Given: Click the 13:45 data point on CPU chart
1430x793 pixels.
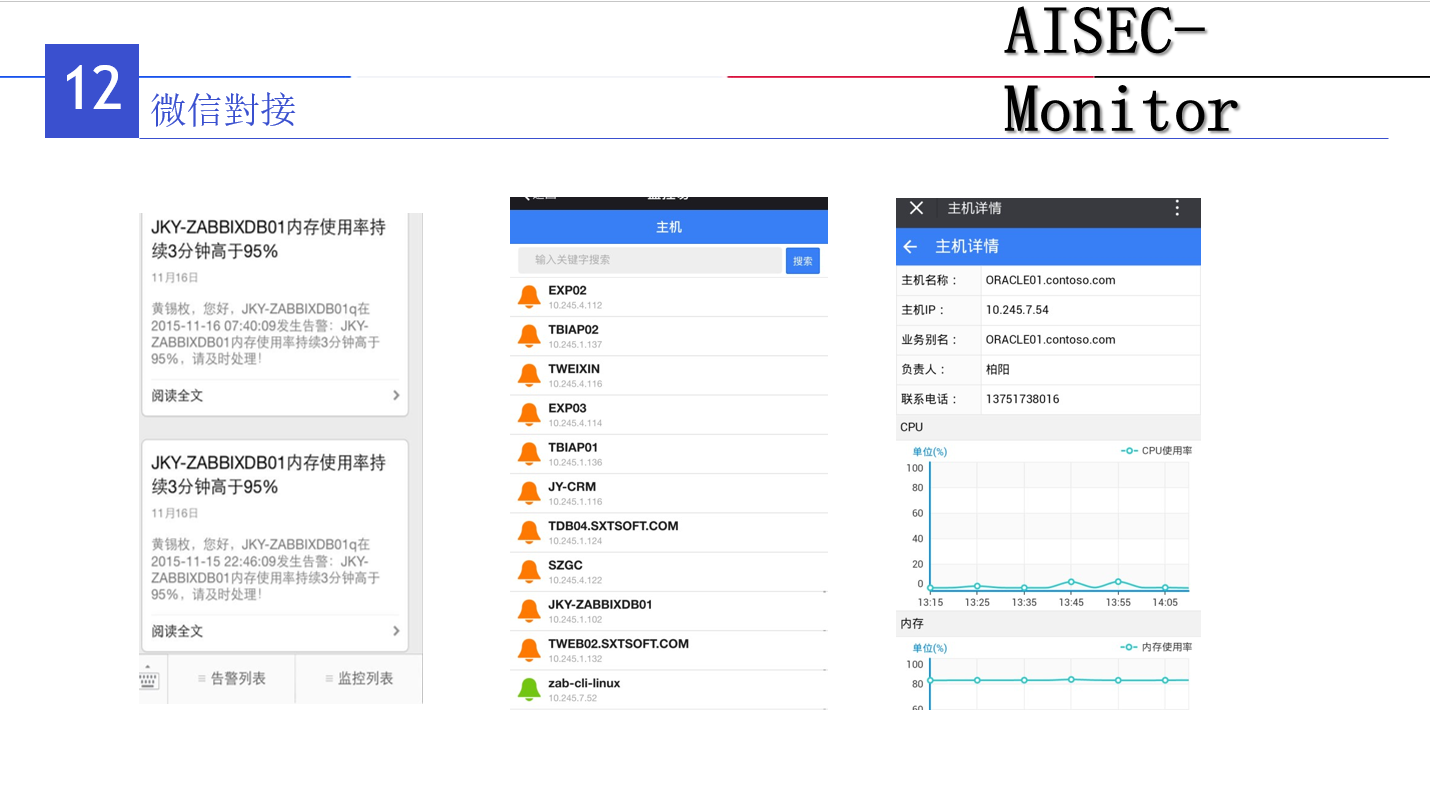Looking at the screenshot, I should tap(1071, 581).
